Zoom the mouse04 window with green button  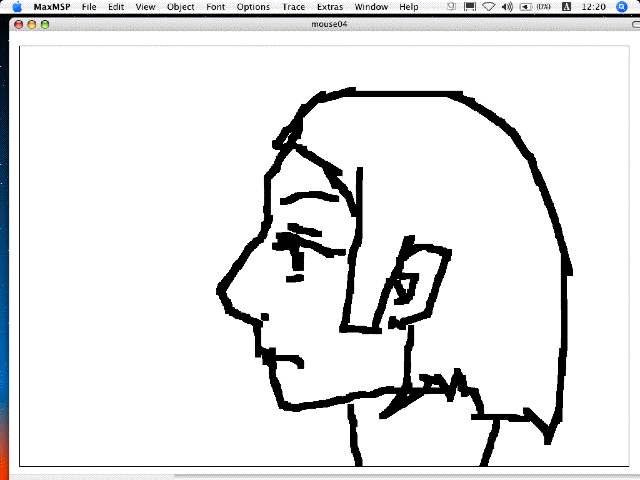[x=45, y=24]
